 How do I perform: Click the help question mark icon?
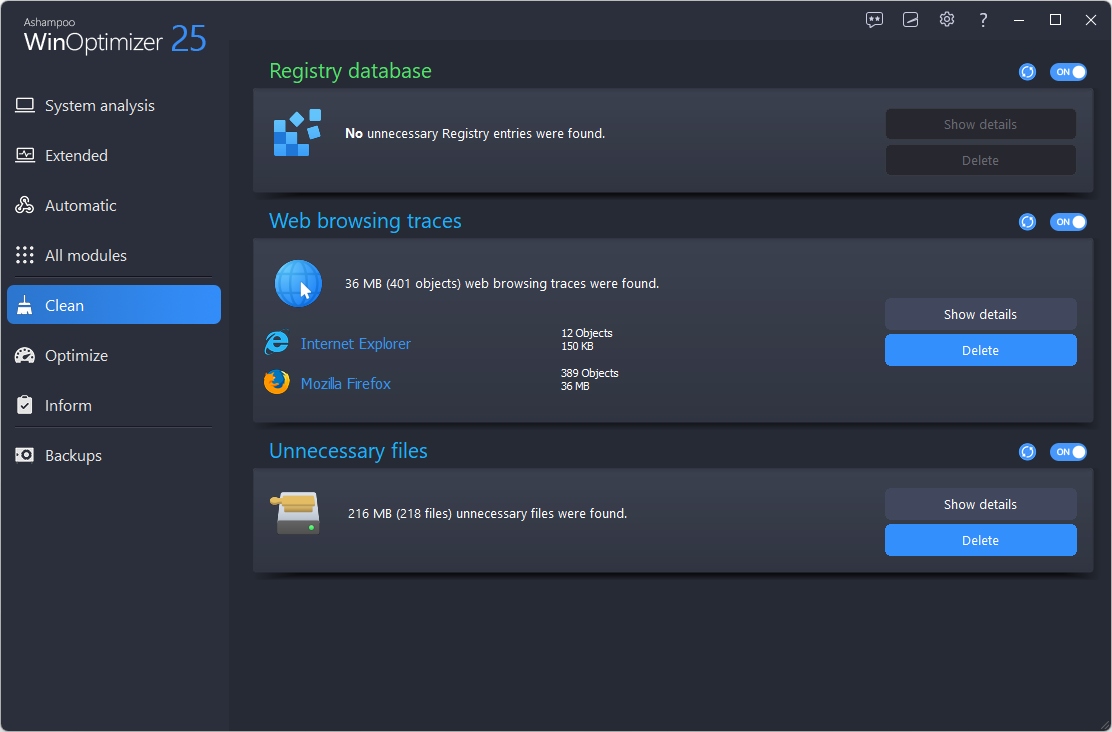tap(983, 20)
